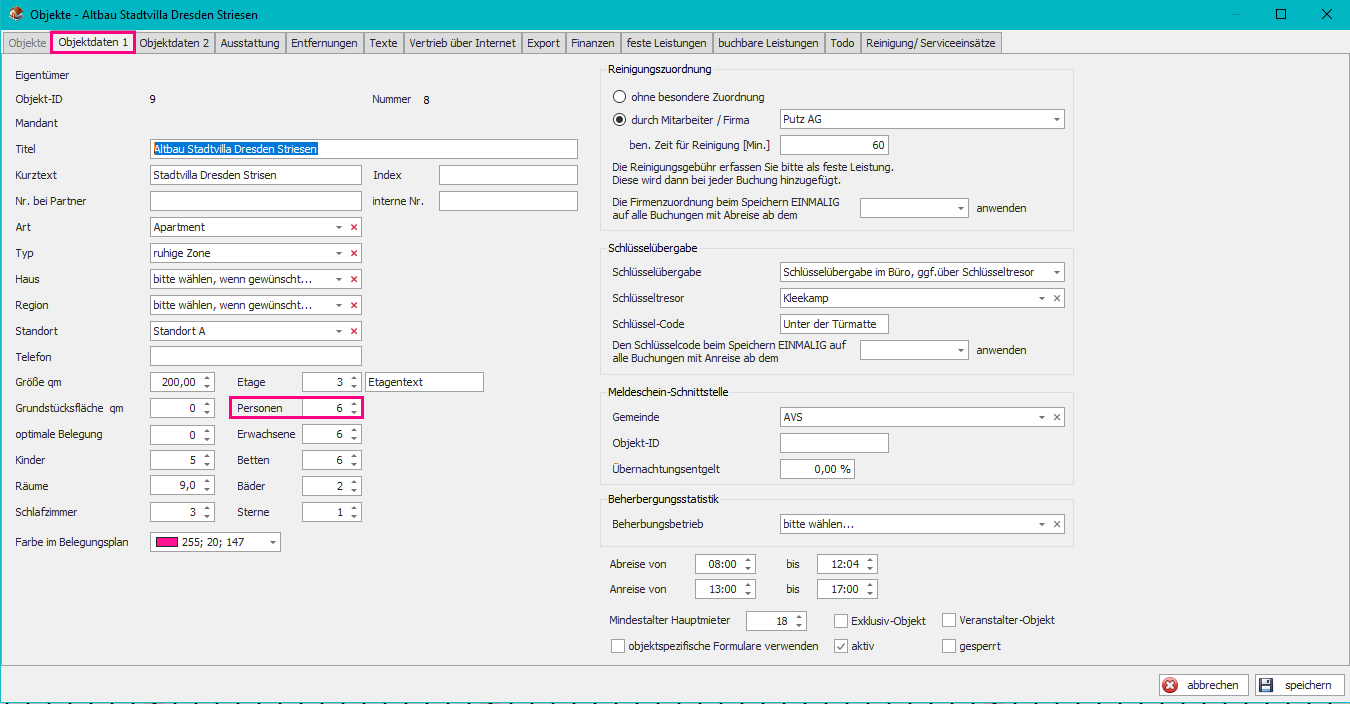Go to the Texte tab
Image resolution: width=1350 pixels, height=704 pixels.
click(x=383, y=43)
